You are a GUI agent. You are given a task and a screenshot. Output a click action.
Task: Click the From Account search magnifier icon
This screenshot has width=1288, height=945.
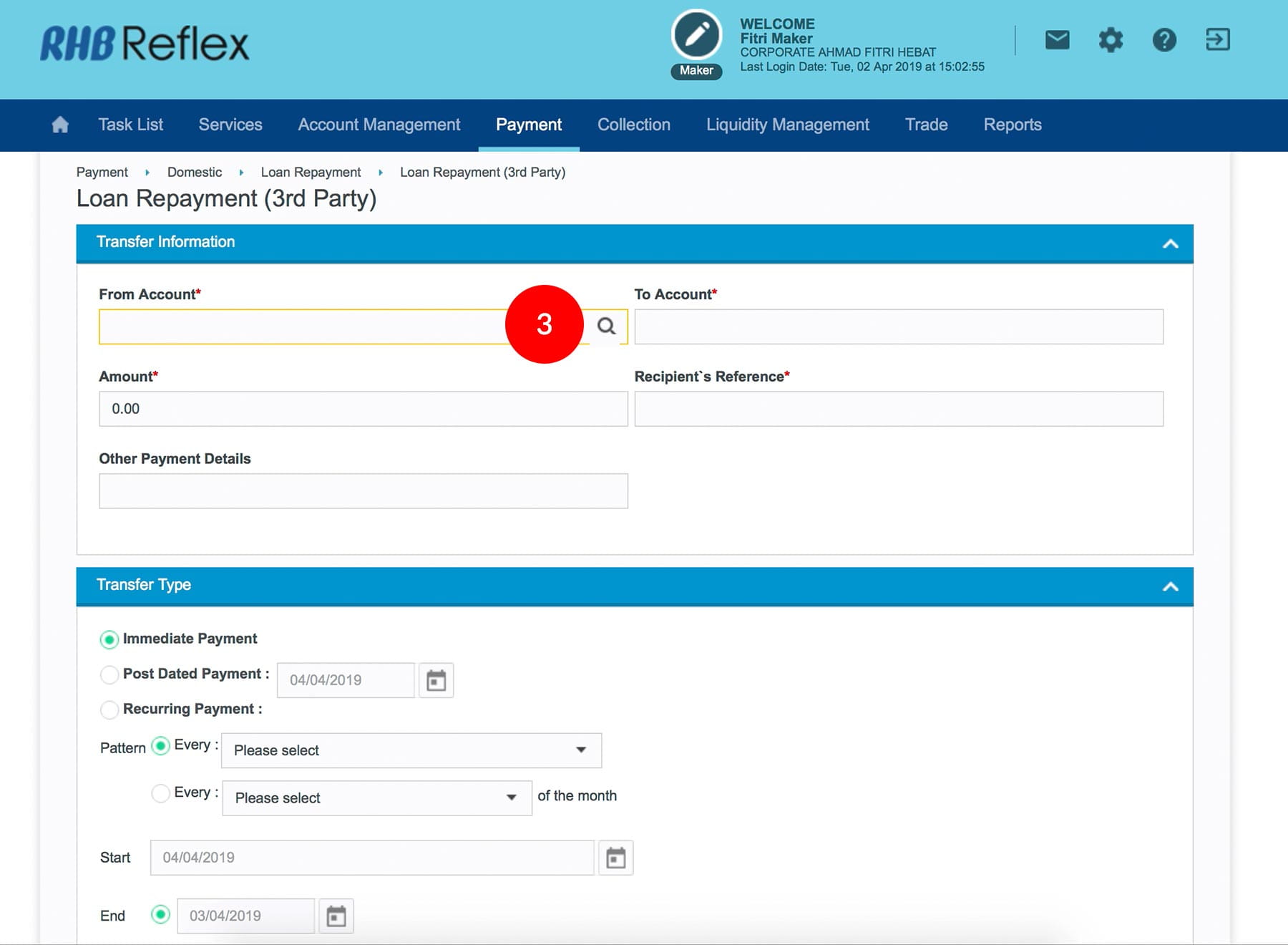[606, 326]
